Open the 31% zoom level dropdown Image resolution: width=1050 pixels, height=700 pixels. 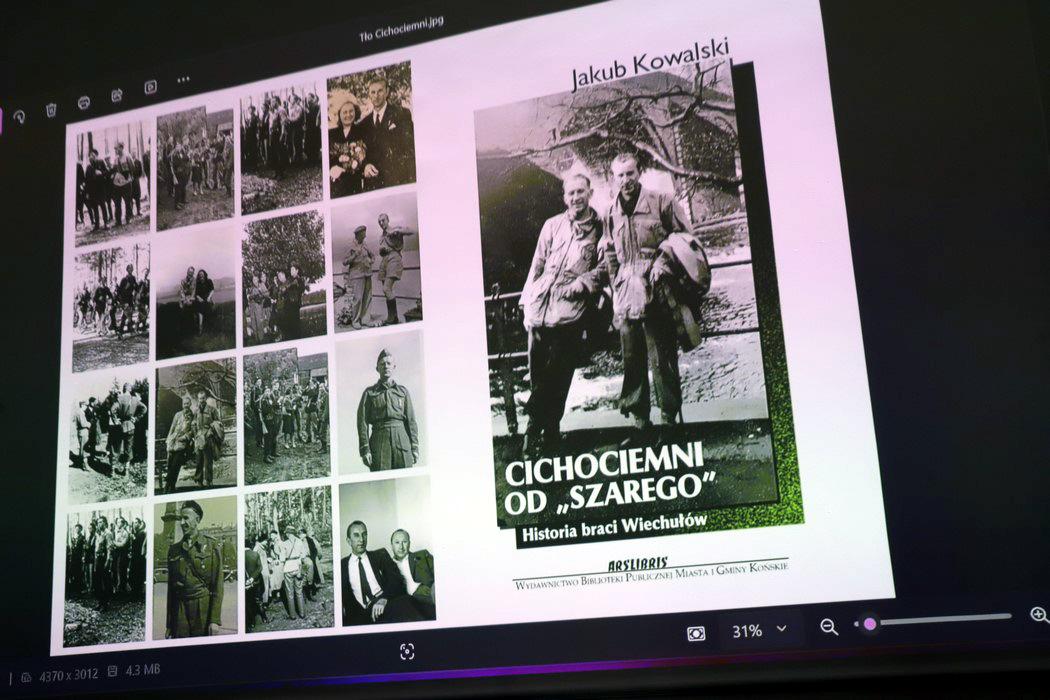(759, 630)
